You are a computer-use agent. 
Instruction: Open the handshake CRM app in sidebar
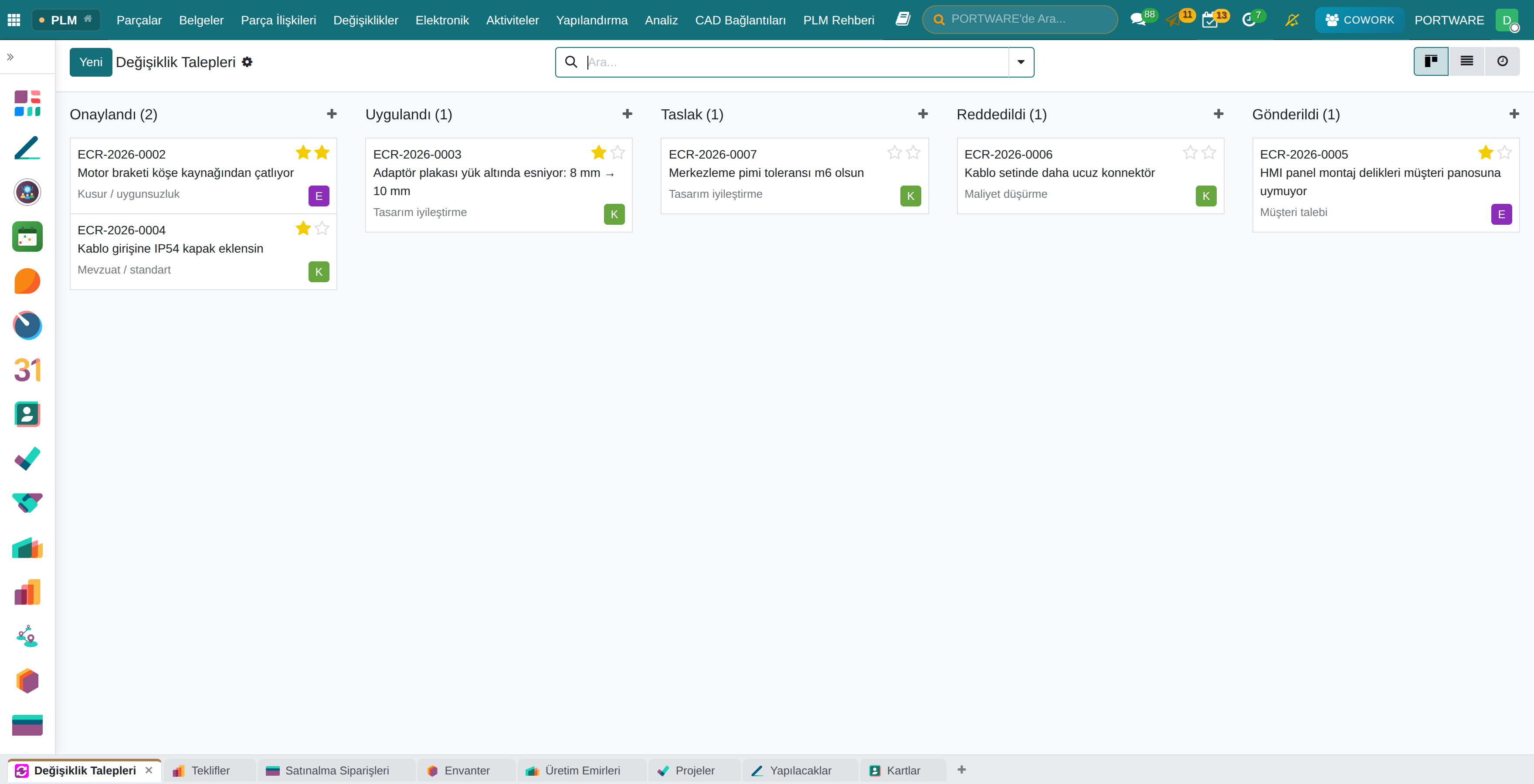[27, 503]
